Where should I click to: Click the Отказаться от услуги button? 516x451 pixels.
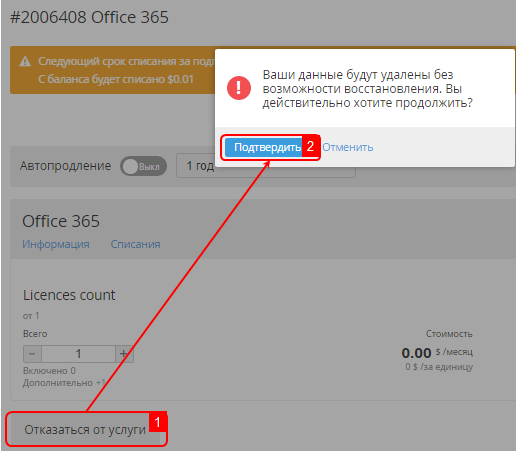pos(85,430)
